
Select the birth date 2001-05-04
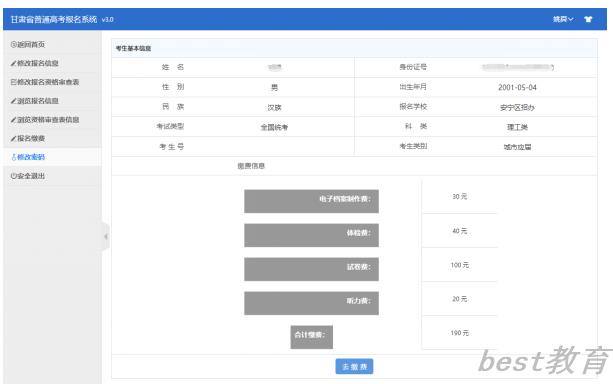(517, 88)
